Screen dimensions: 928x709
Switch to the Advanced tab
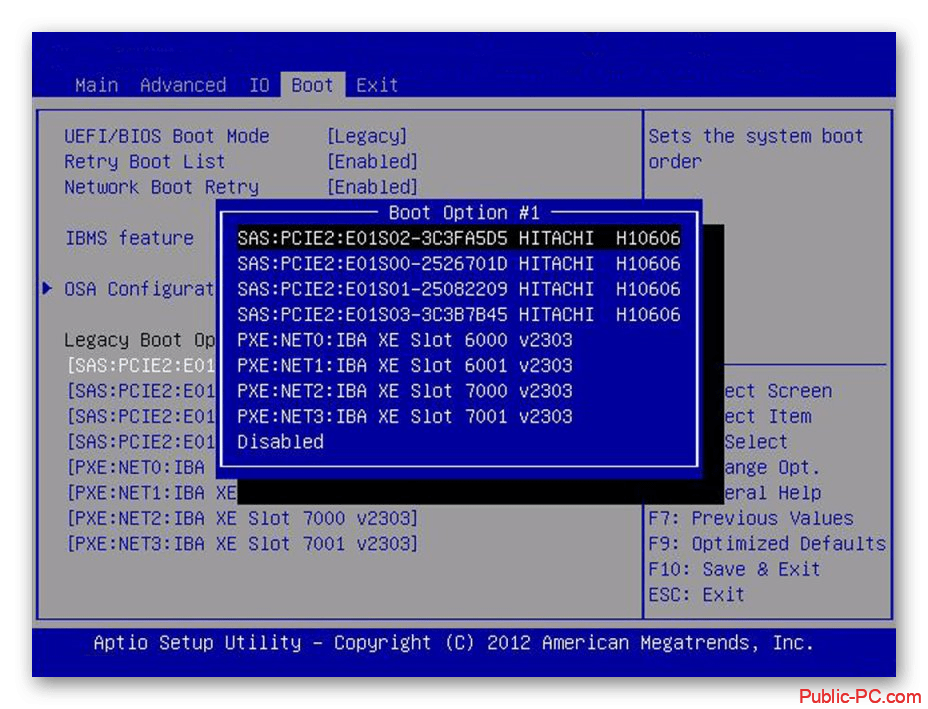[182, 85]
